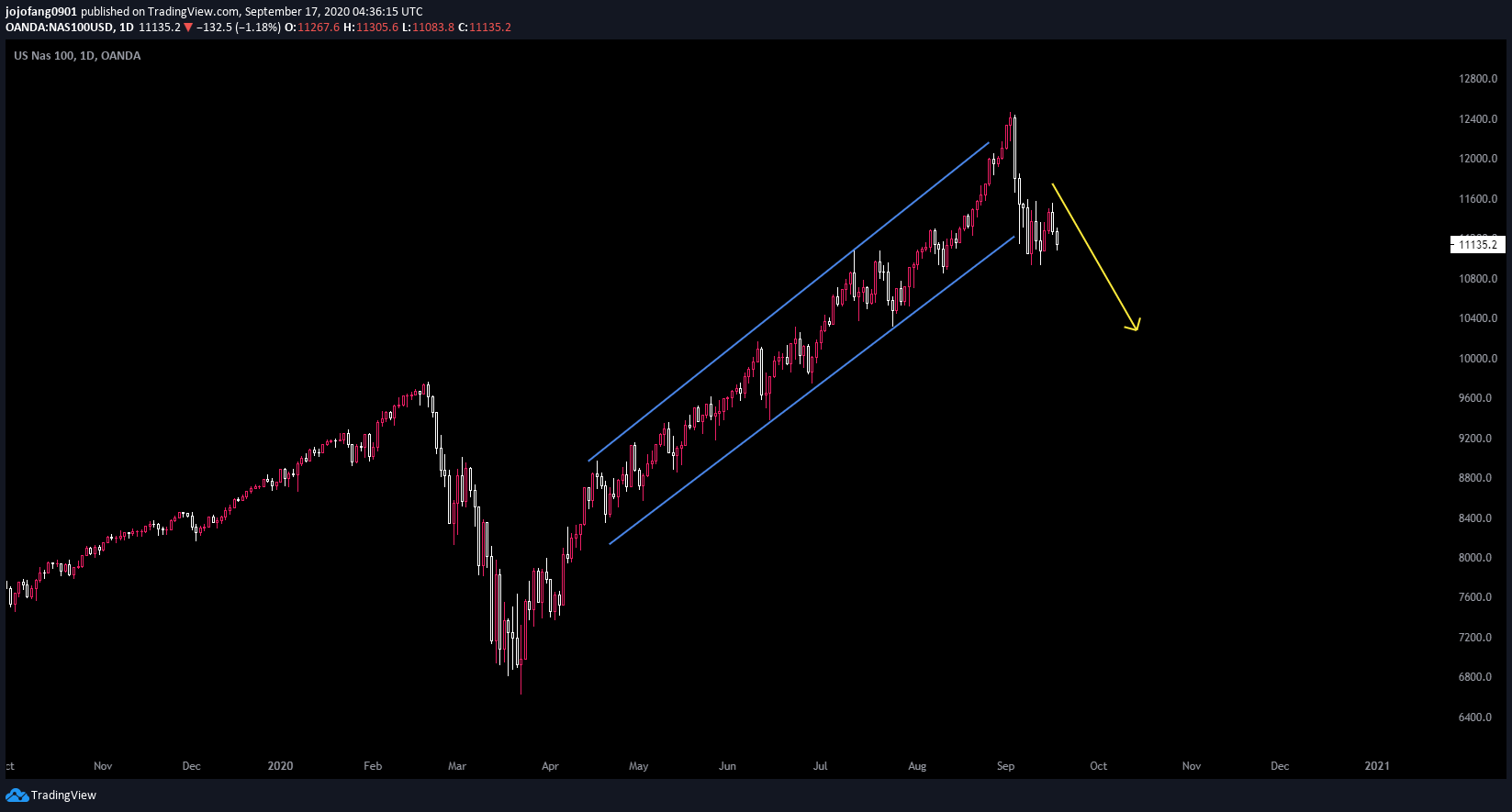Click the 6400.0 price axis label
This screenshot has height=812, width=1512.
coord(1475,717)
